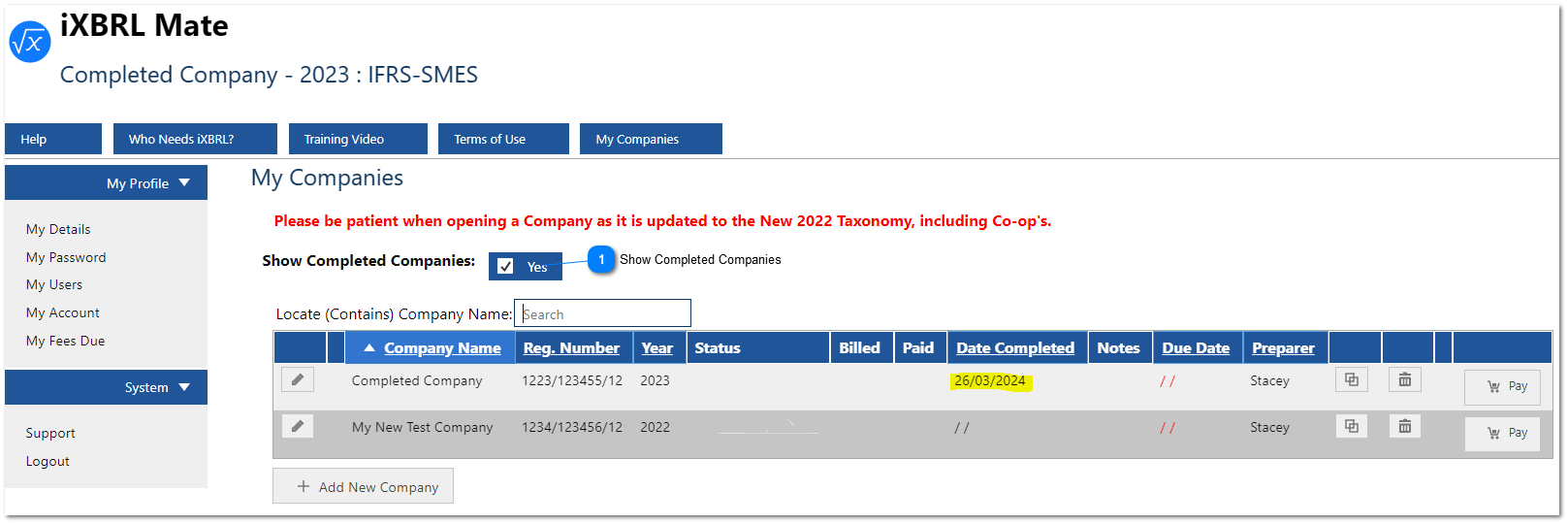Edit Completed Company with pencil icon

point(298,379)
